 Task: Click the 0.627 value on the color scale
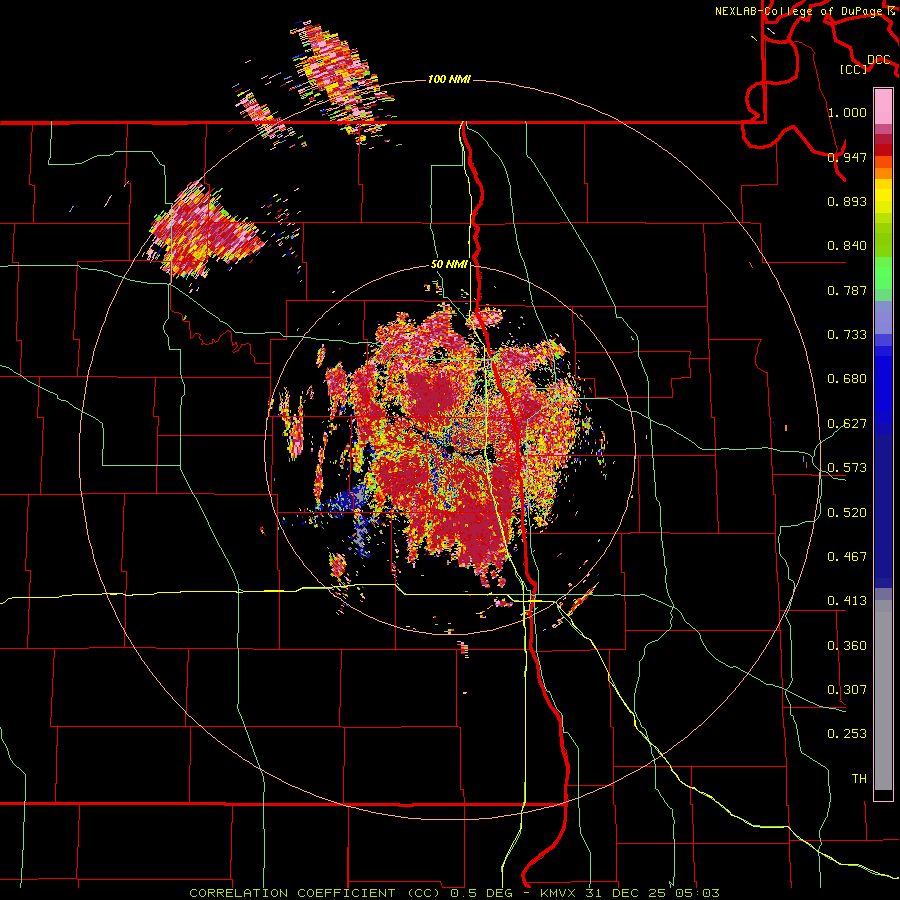tap(847, 424)
